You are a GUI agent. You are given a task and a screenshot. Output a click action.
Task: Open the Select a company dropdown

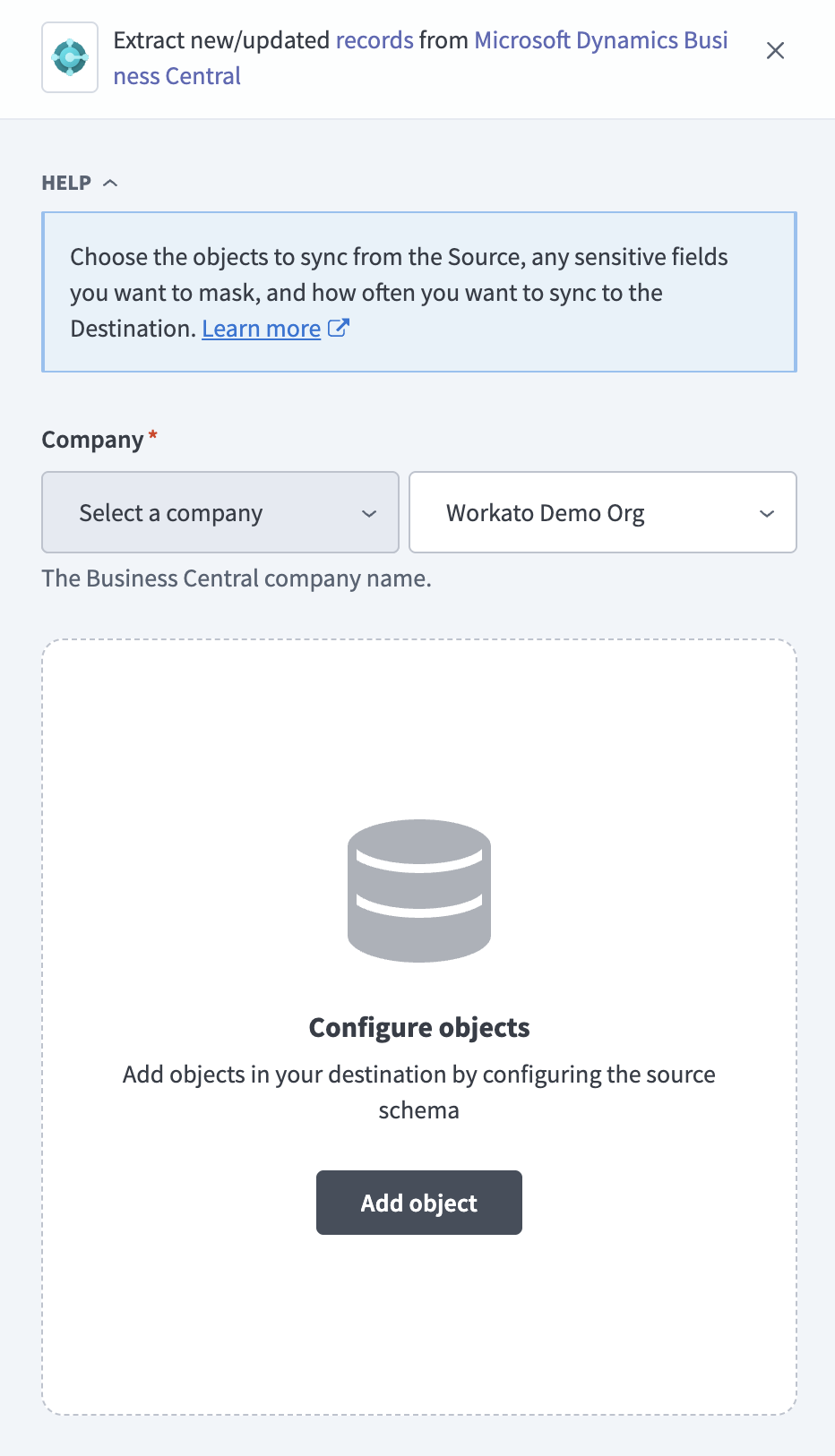pyautogui.click(x=220, y=512)
